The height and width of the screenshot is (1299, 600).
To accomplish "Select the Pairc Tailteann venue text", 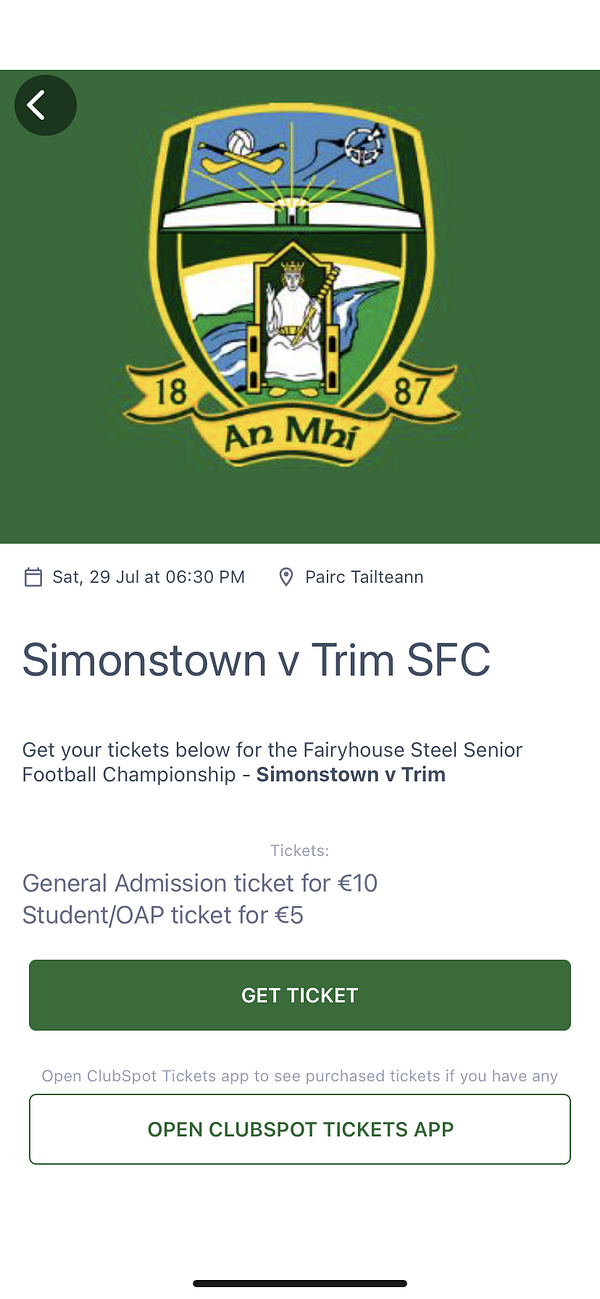I will [364, 577].
